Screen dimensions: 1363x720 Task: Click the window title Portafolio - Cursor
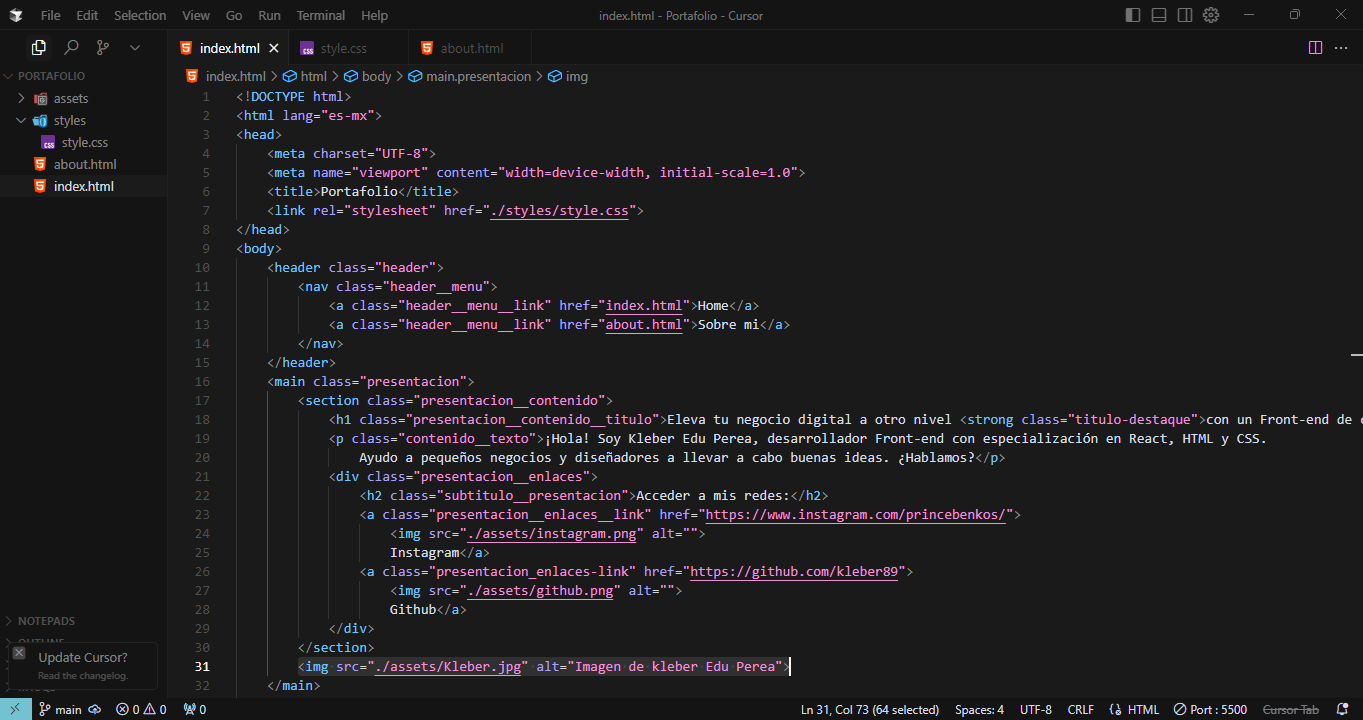[680, 15]
